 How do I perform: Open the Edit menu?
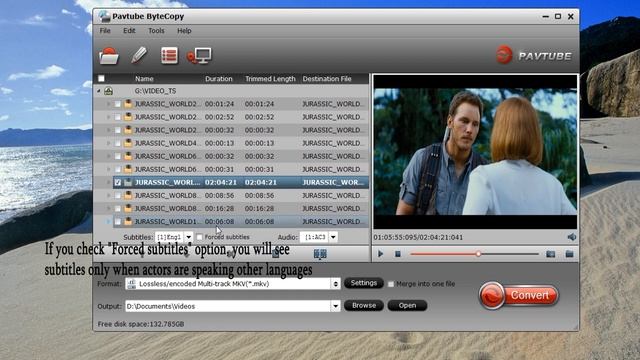pyautogui.click(x=129, y=31)
